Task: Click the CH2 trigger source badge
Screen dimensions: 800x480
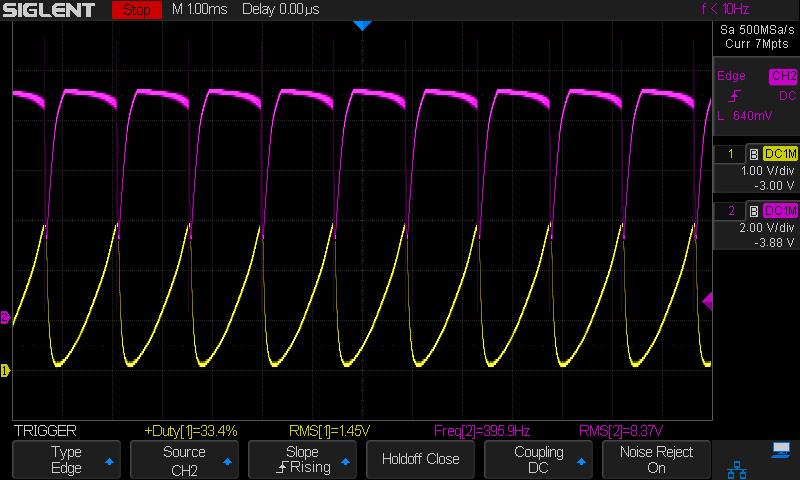Action: (x=783, y=76)
